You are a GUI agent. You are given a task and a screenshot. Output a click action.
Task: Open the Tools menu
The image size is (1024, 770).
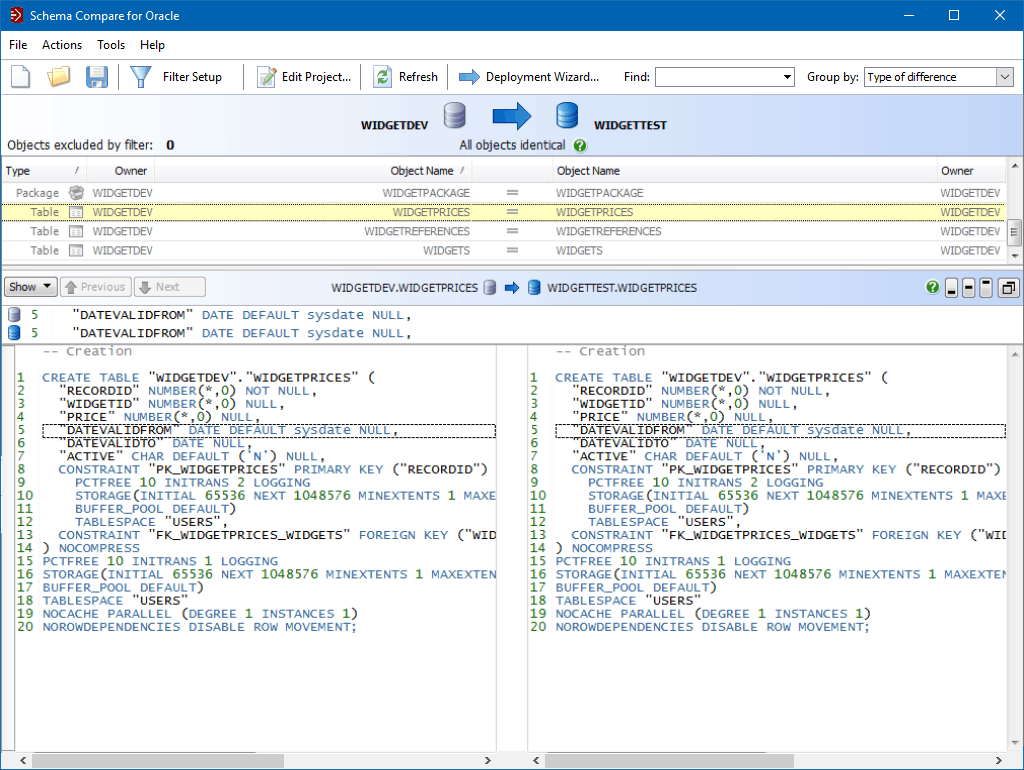tap(110, 44)
